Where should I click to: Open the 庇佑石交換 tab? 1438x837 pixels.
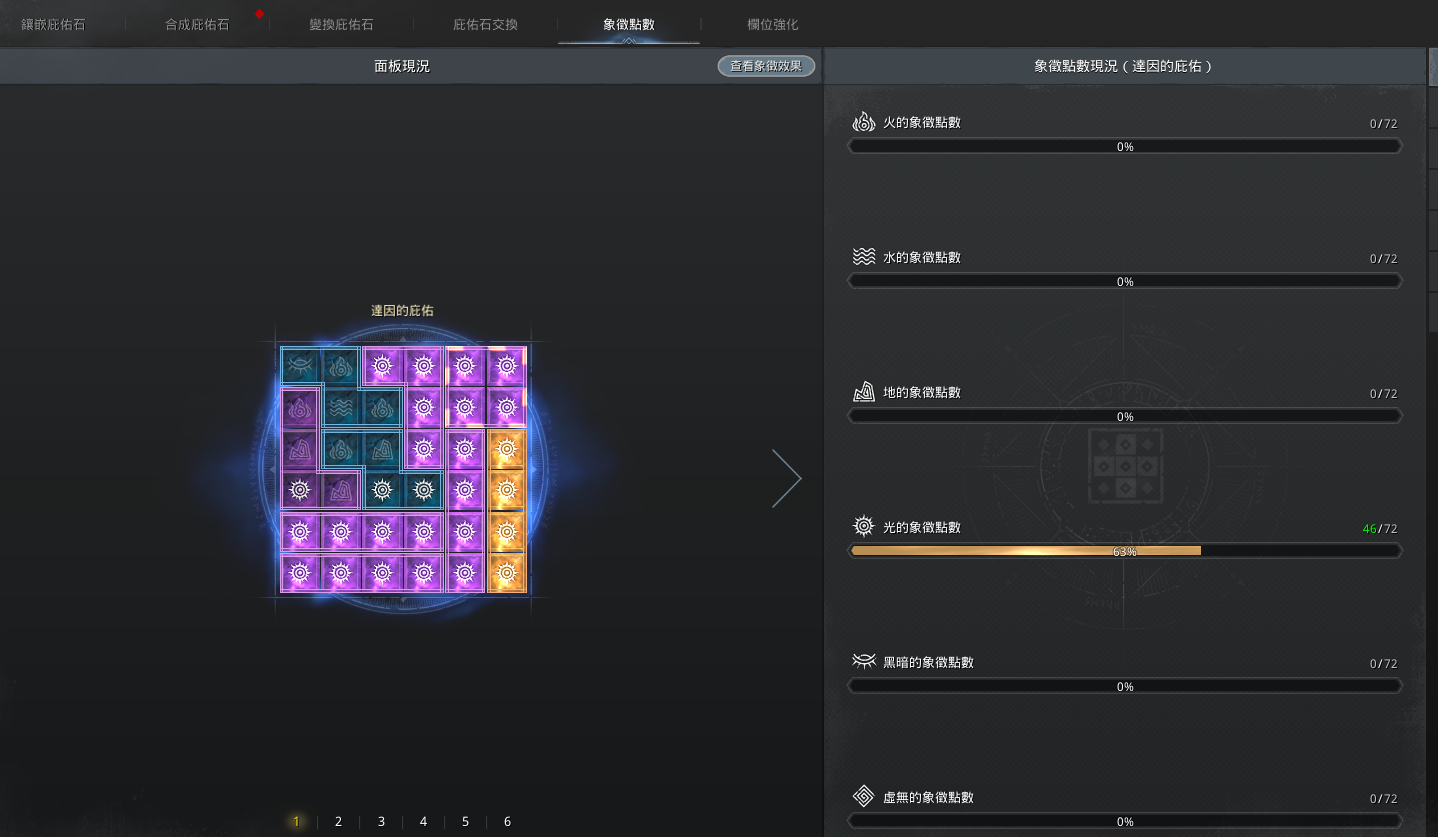[x=485, y=24]
